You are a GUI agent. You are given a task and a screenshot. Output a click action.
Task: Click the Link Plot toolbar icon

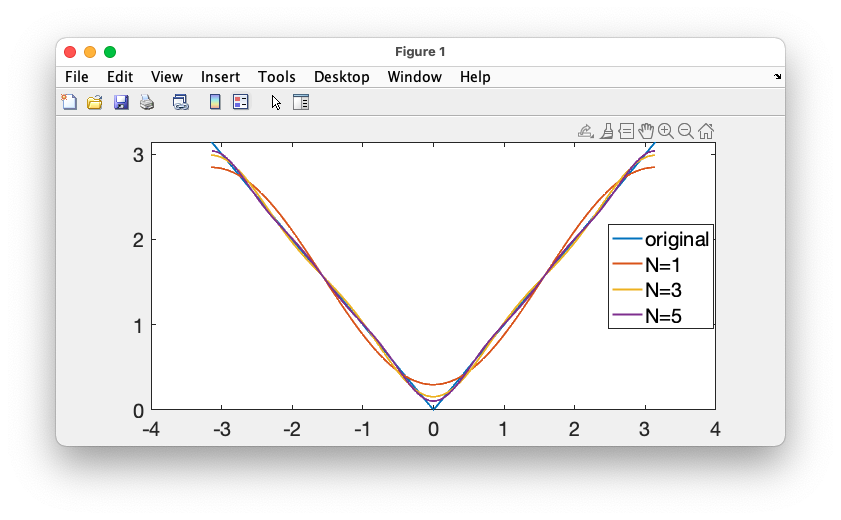click(x=181, y=102)
